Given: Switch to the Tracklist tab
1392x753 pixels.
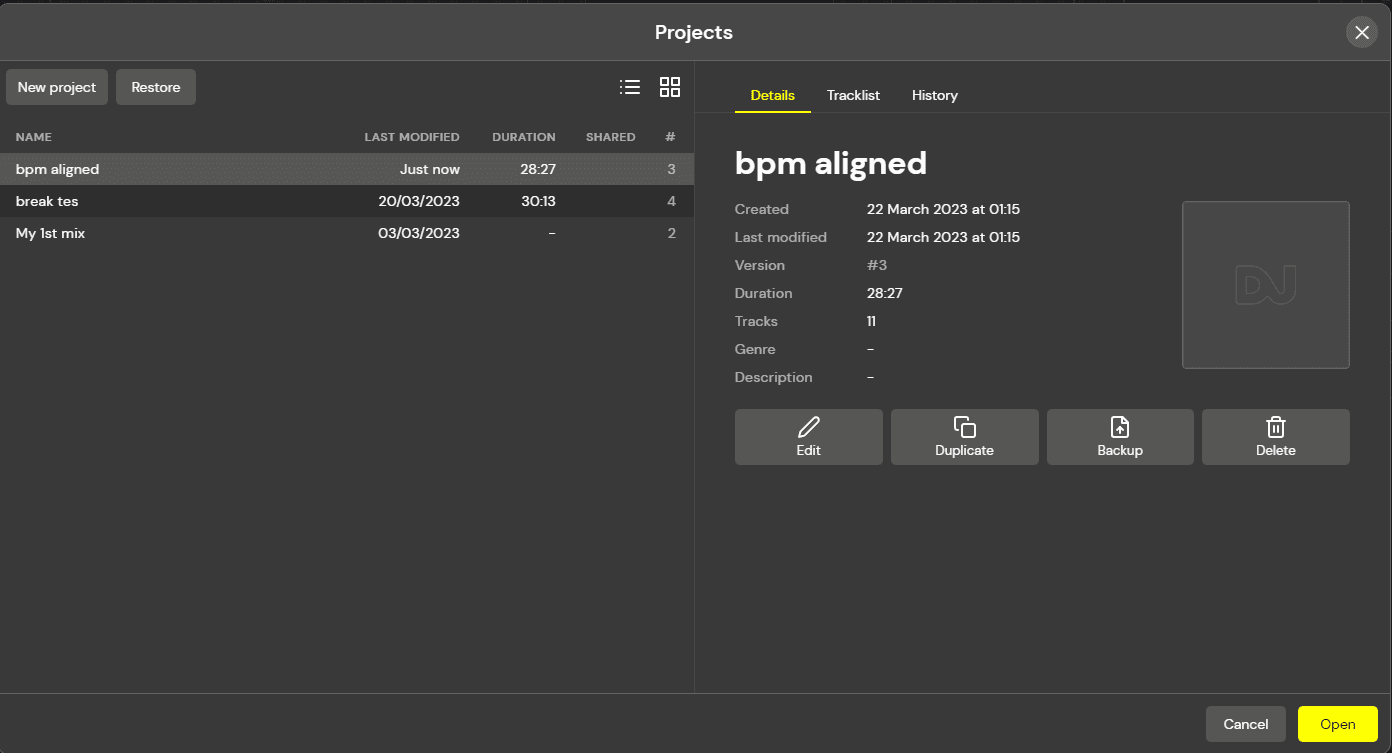Looking at the screenshot, I should click(x=853, y=95).
